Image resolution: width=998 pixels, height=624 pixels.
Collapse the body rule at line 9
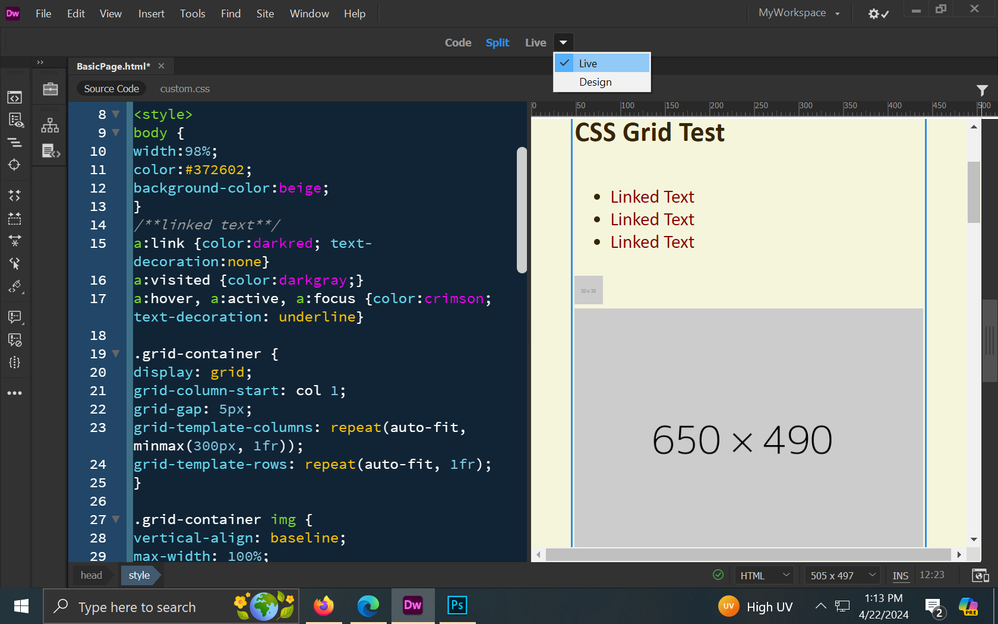pos(116,133)
